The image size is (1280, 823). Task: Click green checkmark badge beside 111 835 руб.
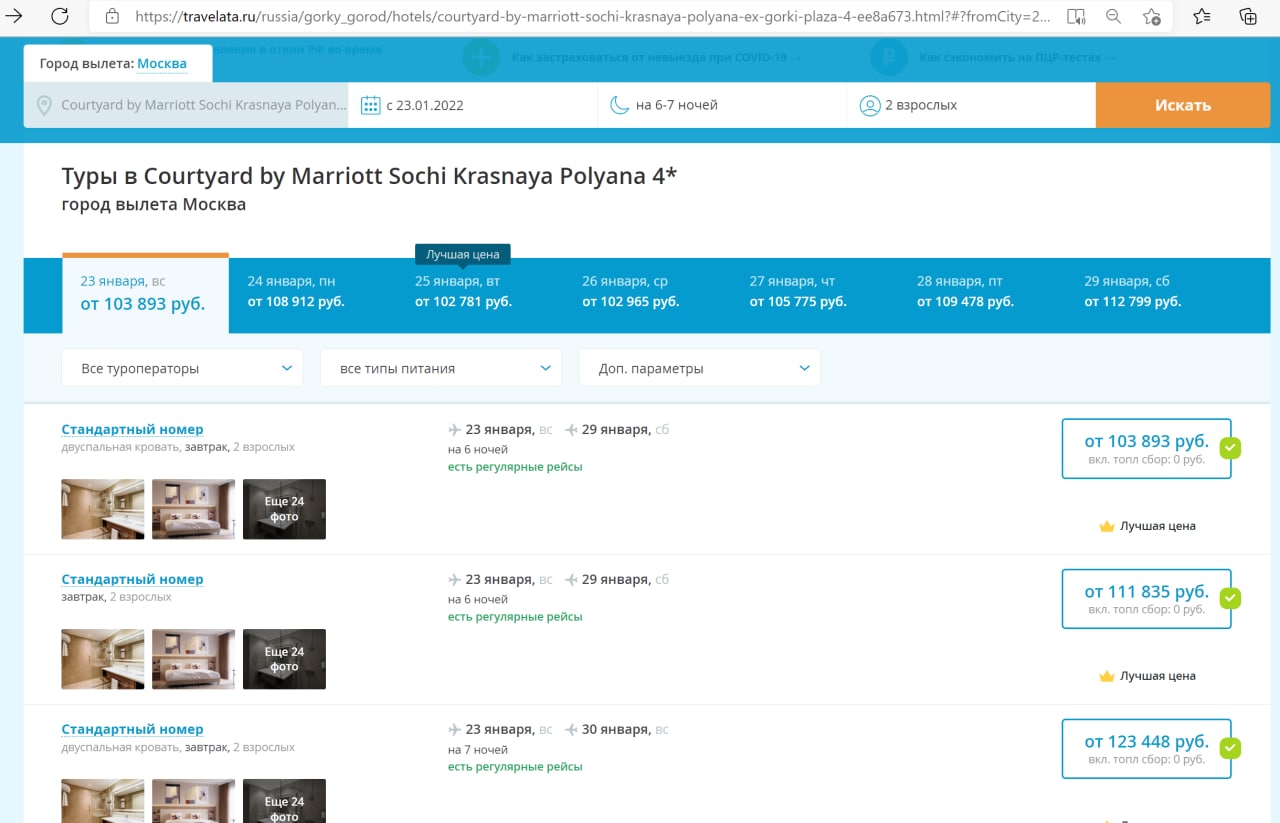(1231, 598)
